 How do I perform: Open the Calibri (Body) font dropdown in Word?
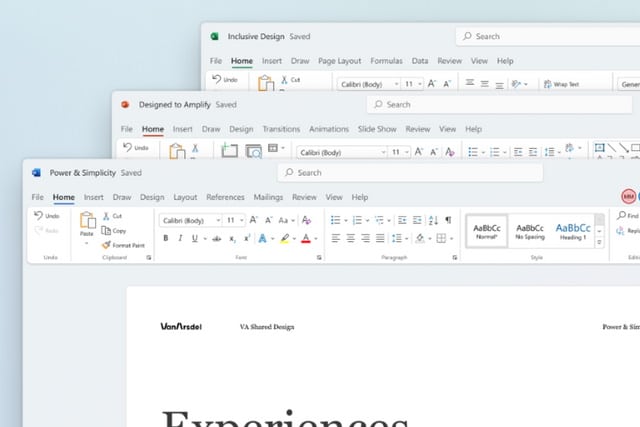coord(187,220)
